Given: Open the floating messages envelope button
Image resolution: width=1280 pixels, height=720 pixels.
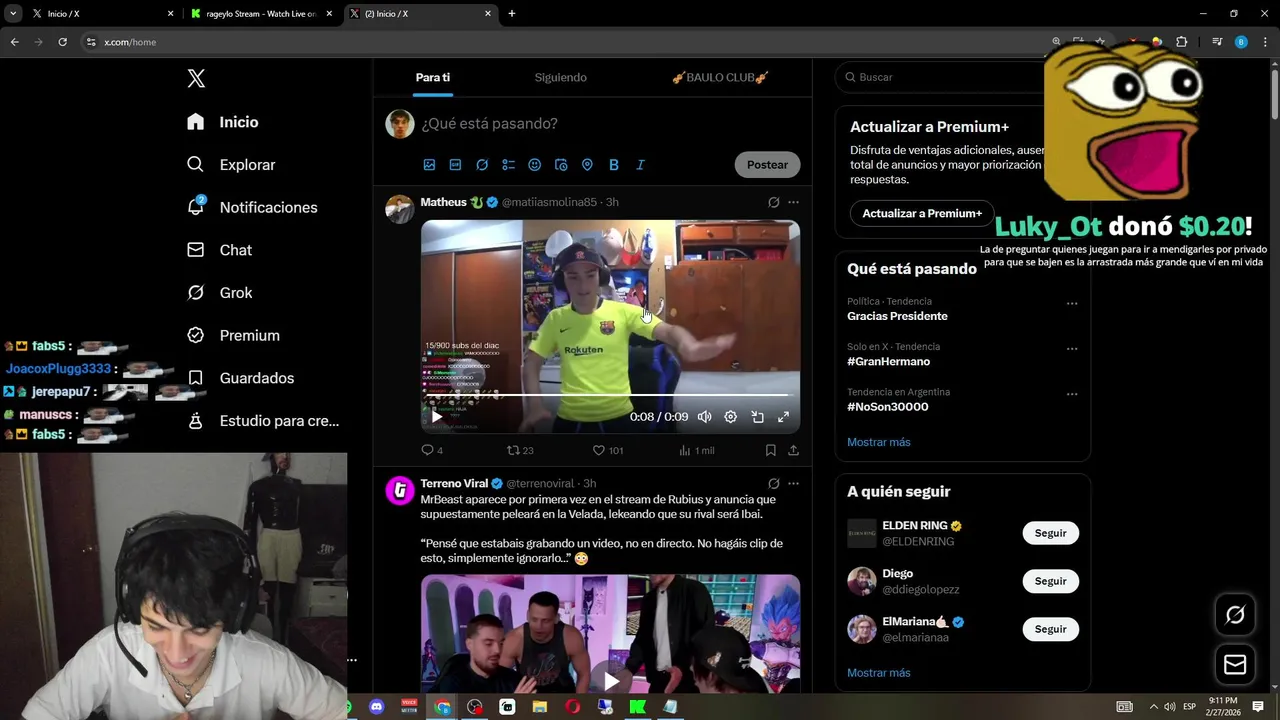Looking at the screenshot, I should tap(1235, 665).
